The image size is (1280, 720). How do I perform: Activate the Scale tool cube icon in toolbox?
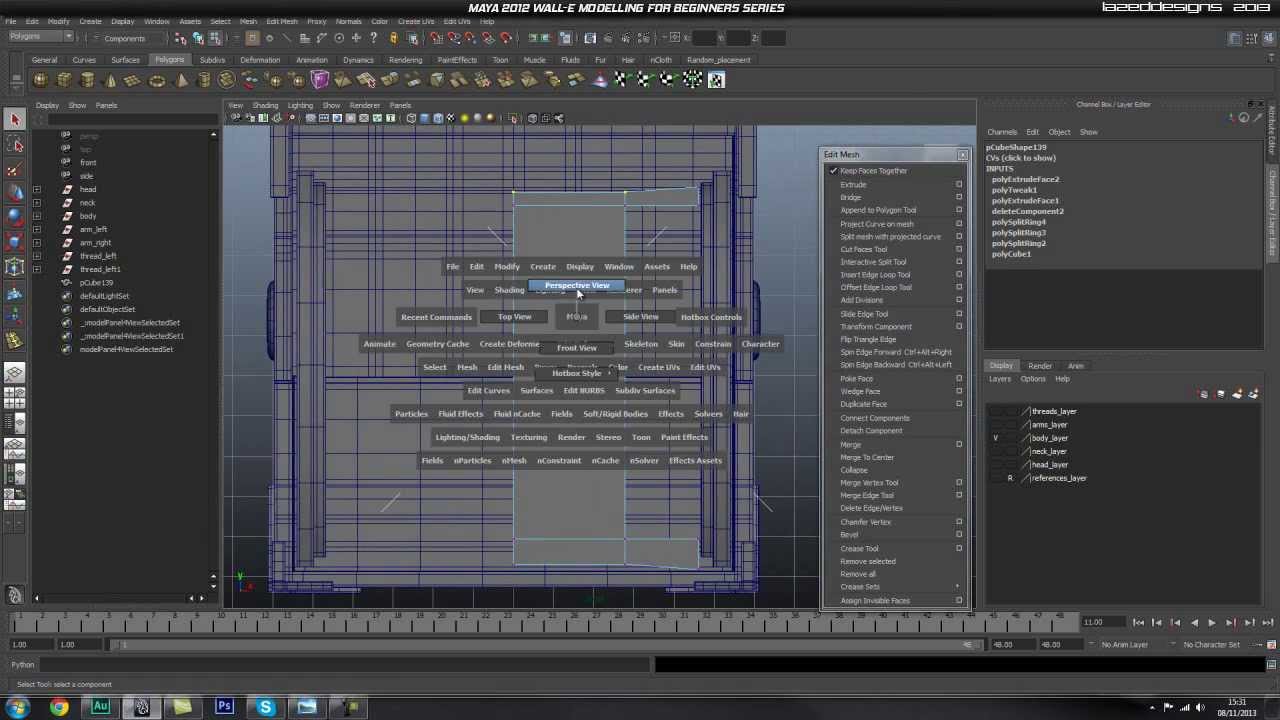pyautogui.click(x=15, y=242)
